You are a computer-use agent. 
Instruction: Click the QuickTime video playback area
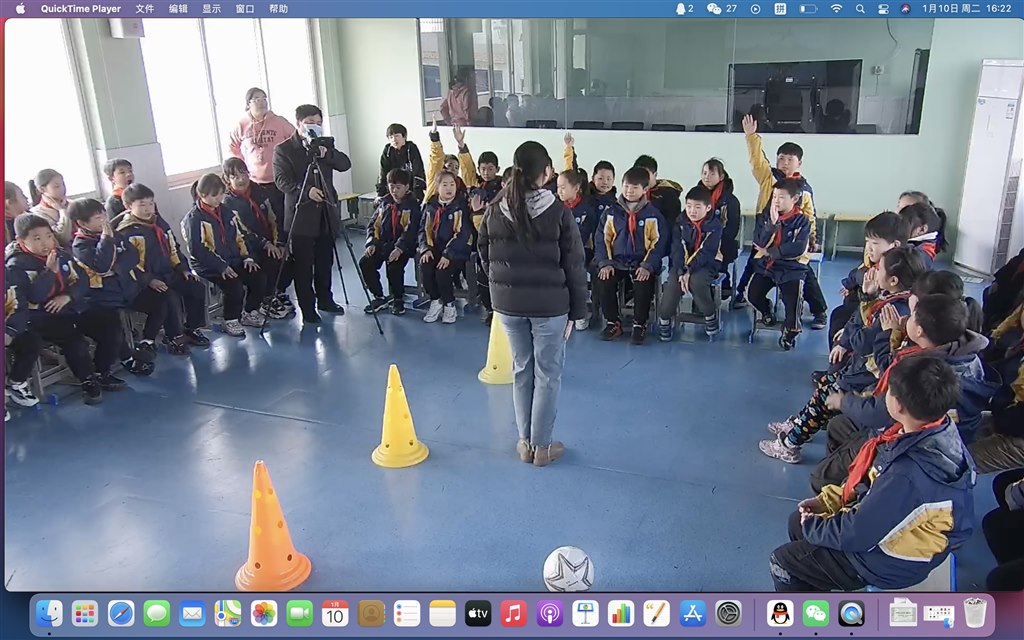(x=512, y=304)
